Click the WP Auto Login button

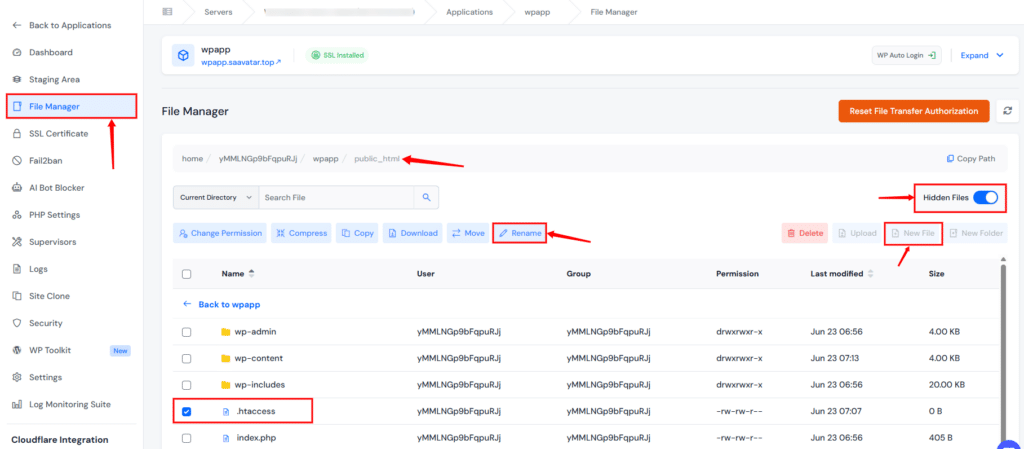pyautogui.click(x=906, y=55)
